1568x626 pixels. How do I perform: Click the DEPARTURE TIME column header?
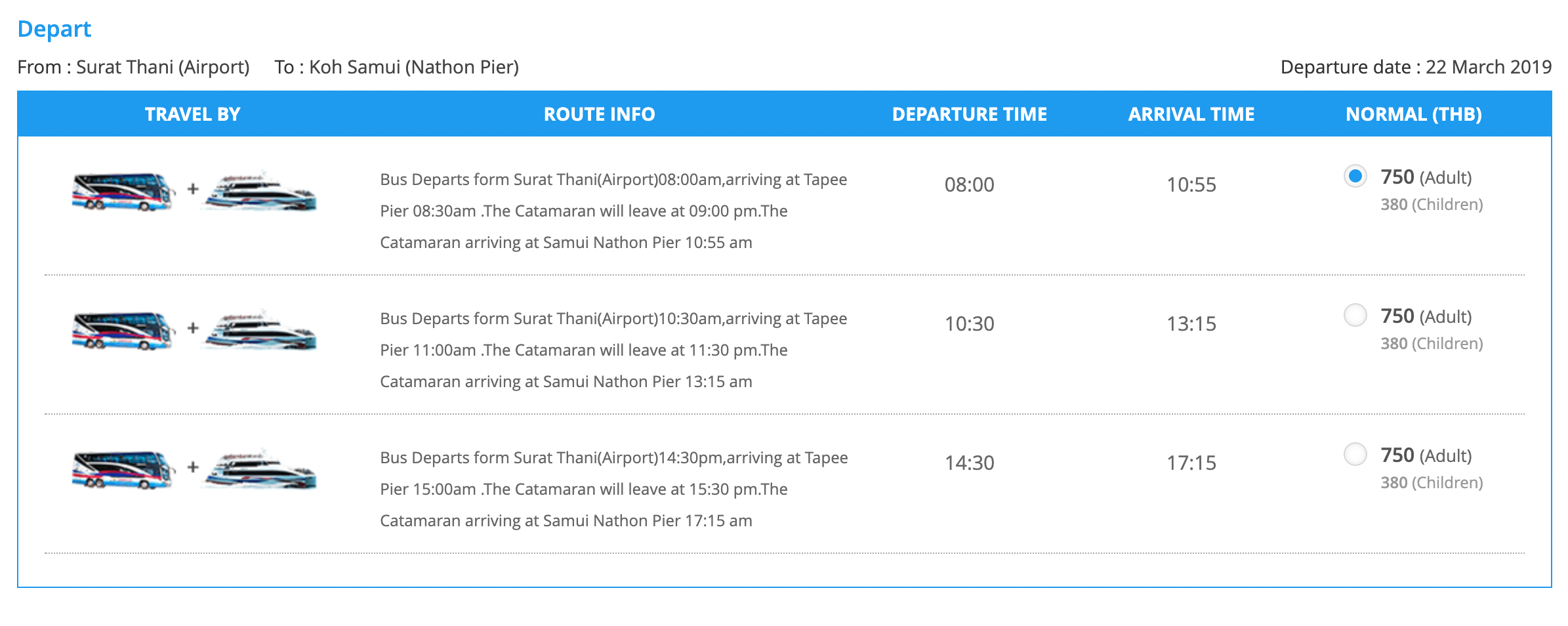[x=969, y=114]
